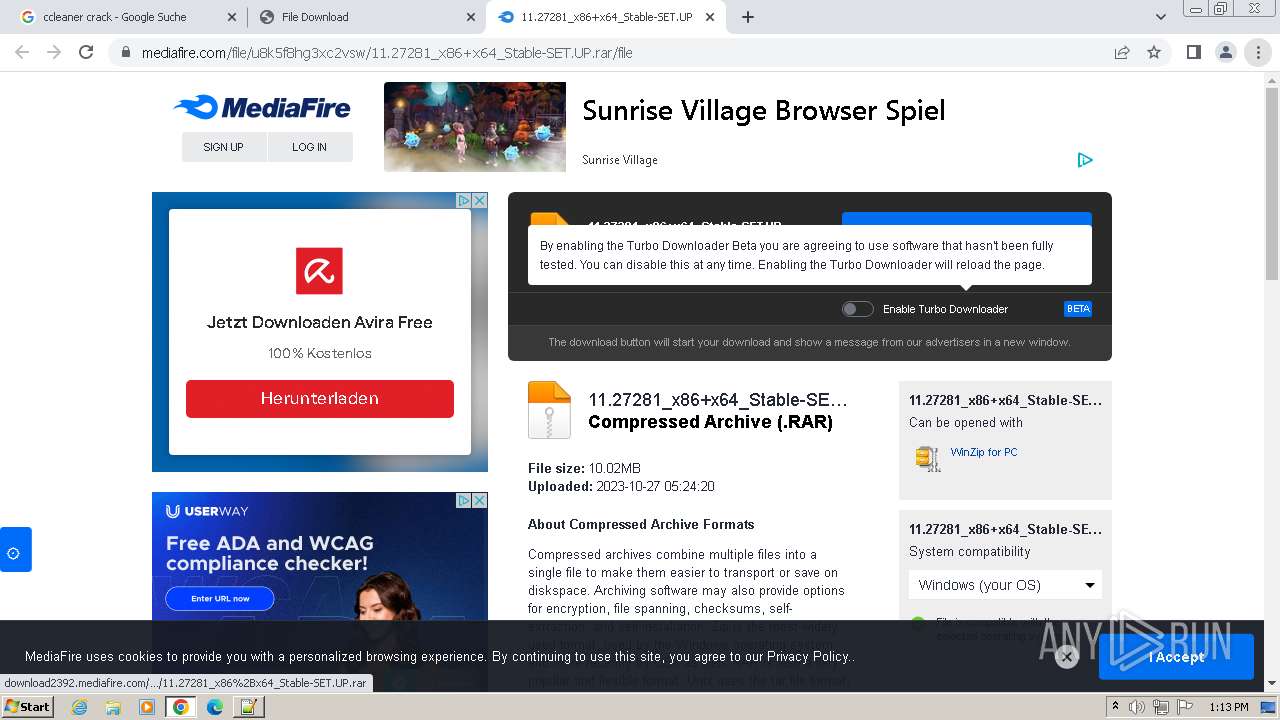Close the File Download tab

[471, 17]
